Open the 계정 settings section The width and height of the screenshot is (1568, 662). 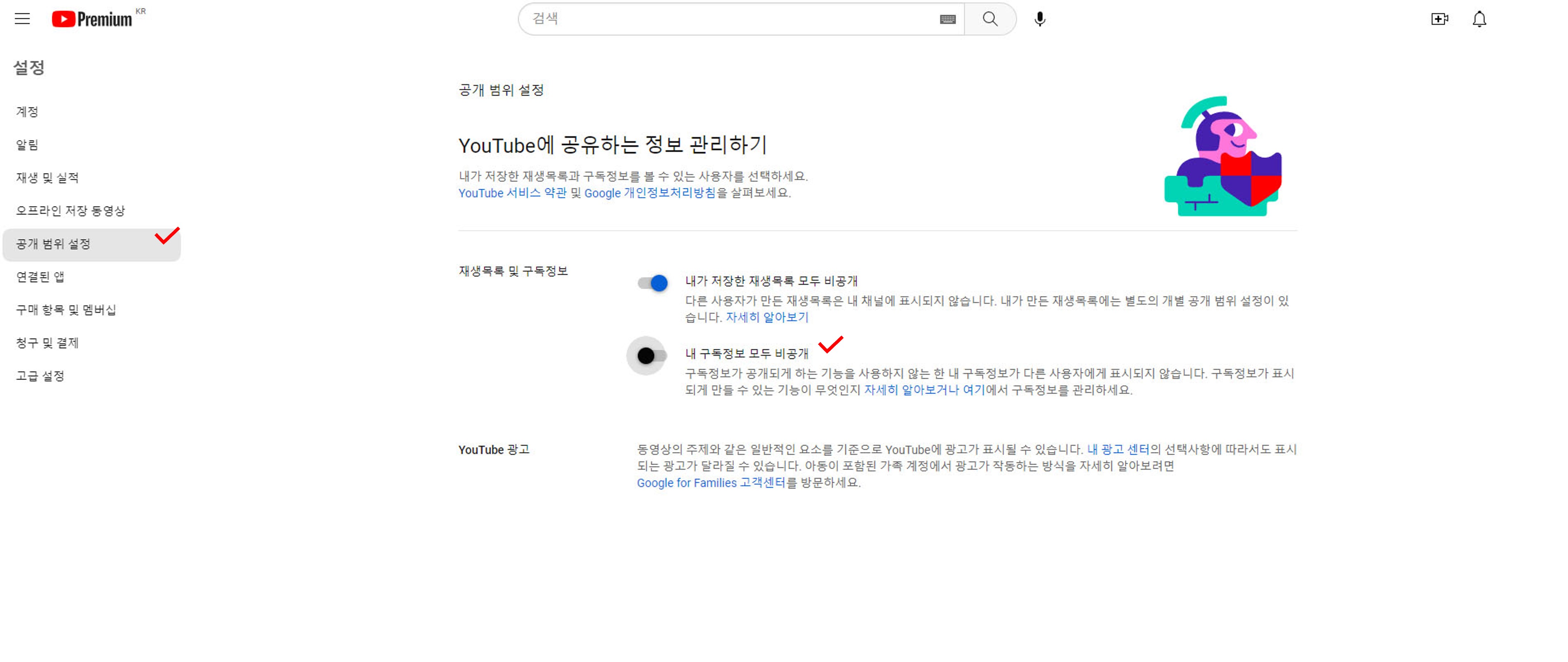tap(91, 111)
